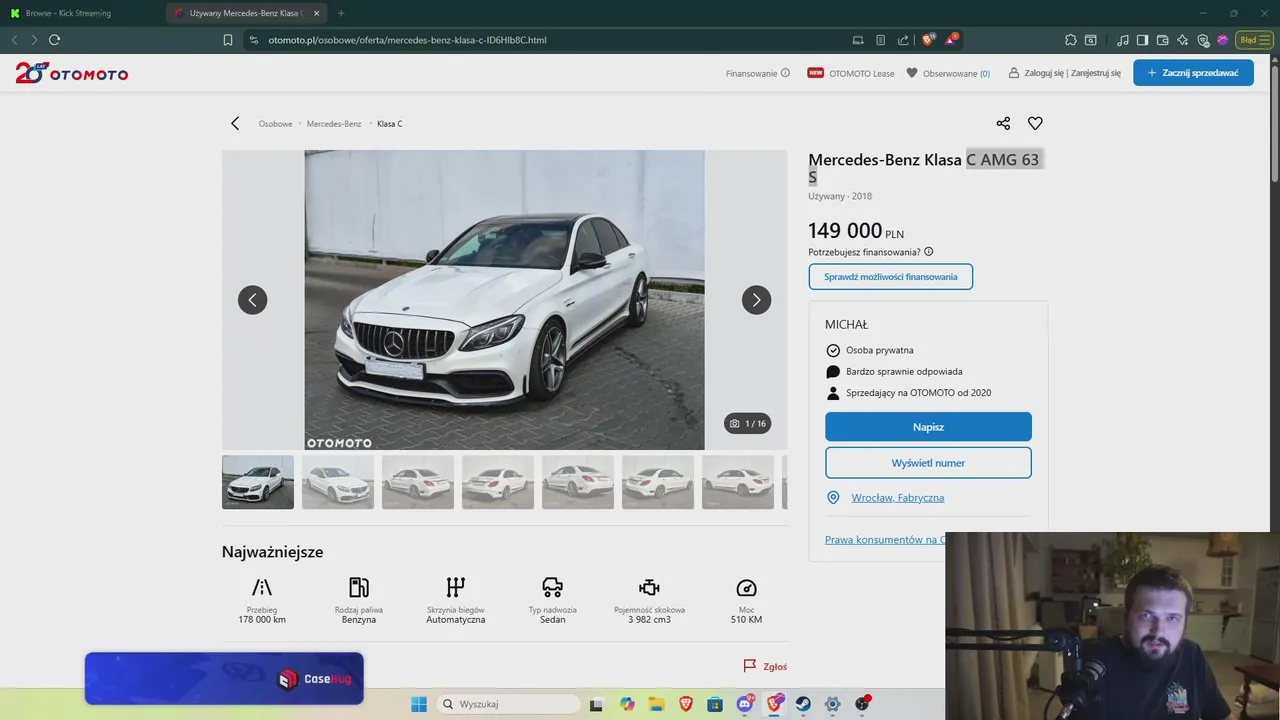Click Sprawdź możliwości finansowania button
Screen dimensions: 1280x720
coord(890,277)
